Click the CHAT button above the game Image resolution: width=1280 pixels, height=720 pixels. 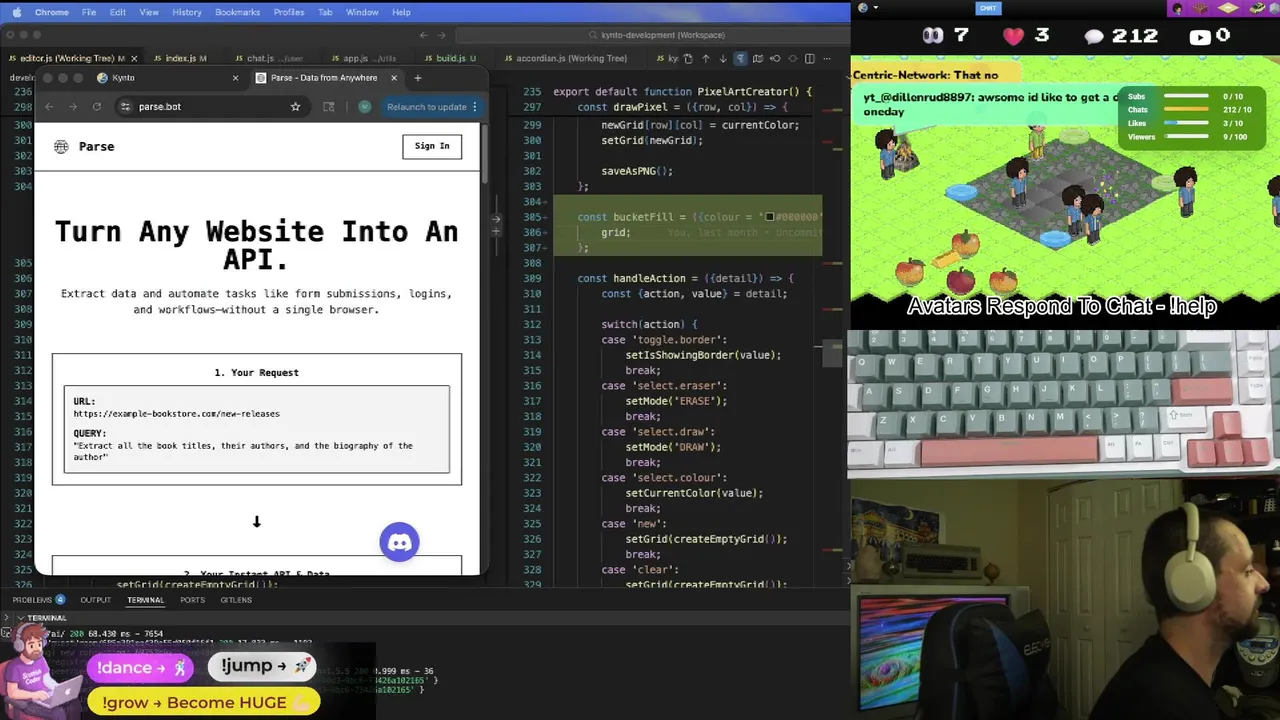(x=988, y=8)
